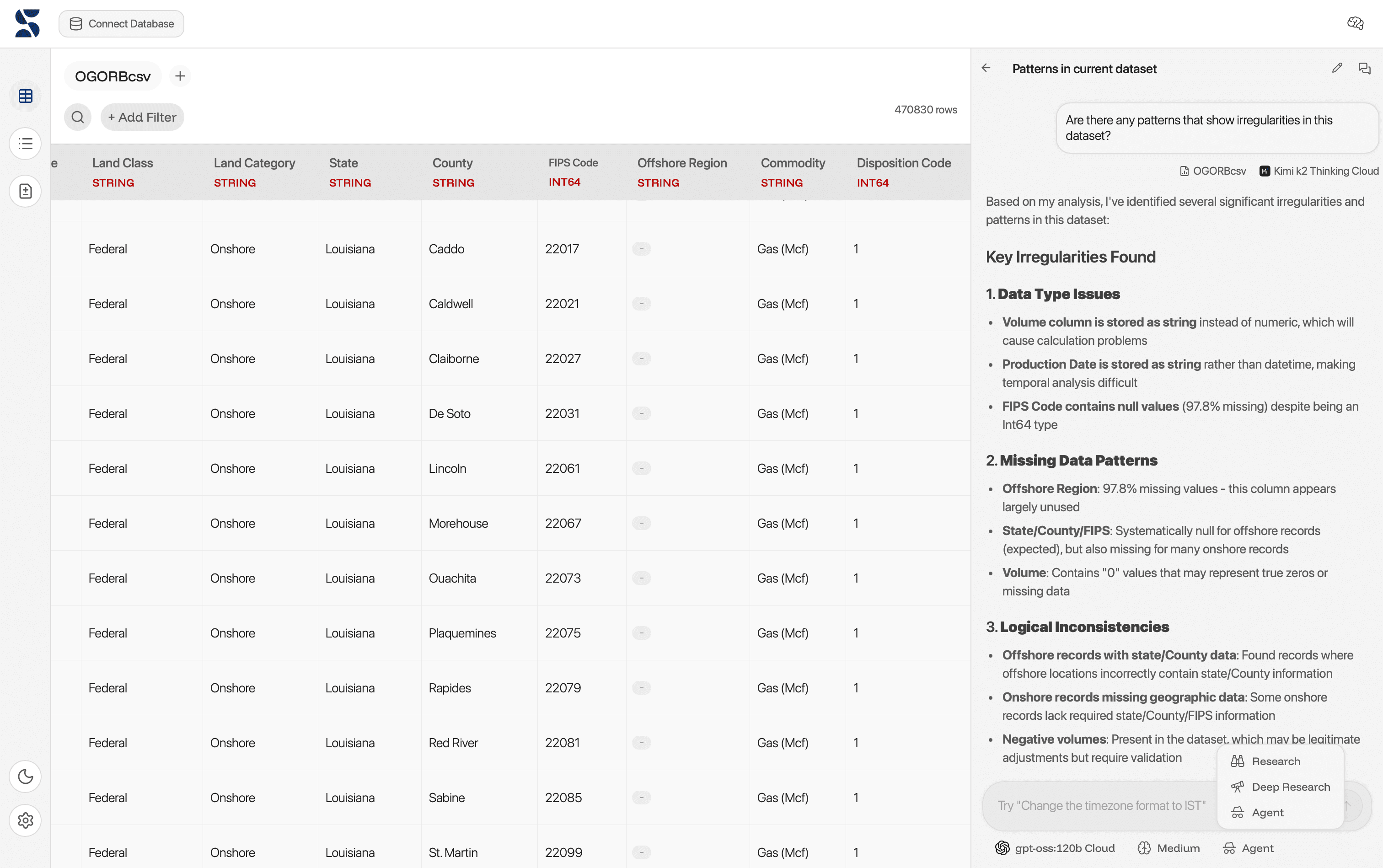Screen dimensions: 1383x868
Task: Click the Connect Database button
Action: coord(122,23)
